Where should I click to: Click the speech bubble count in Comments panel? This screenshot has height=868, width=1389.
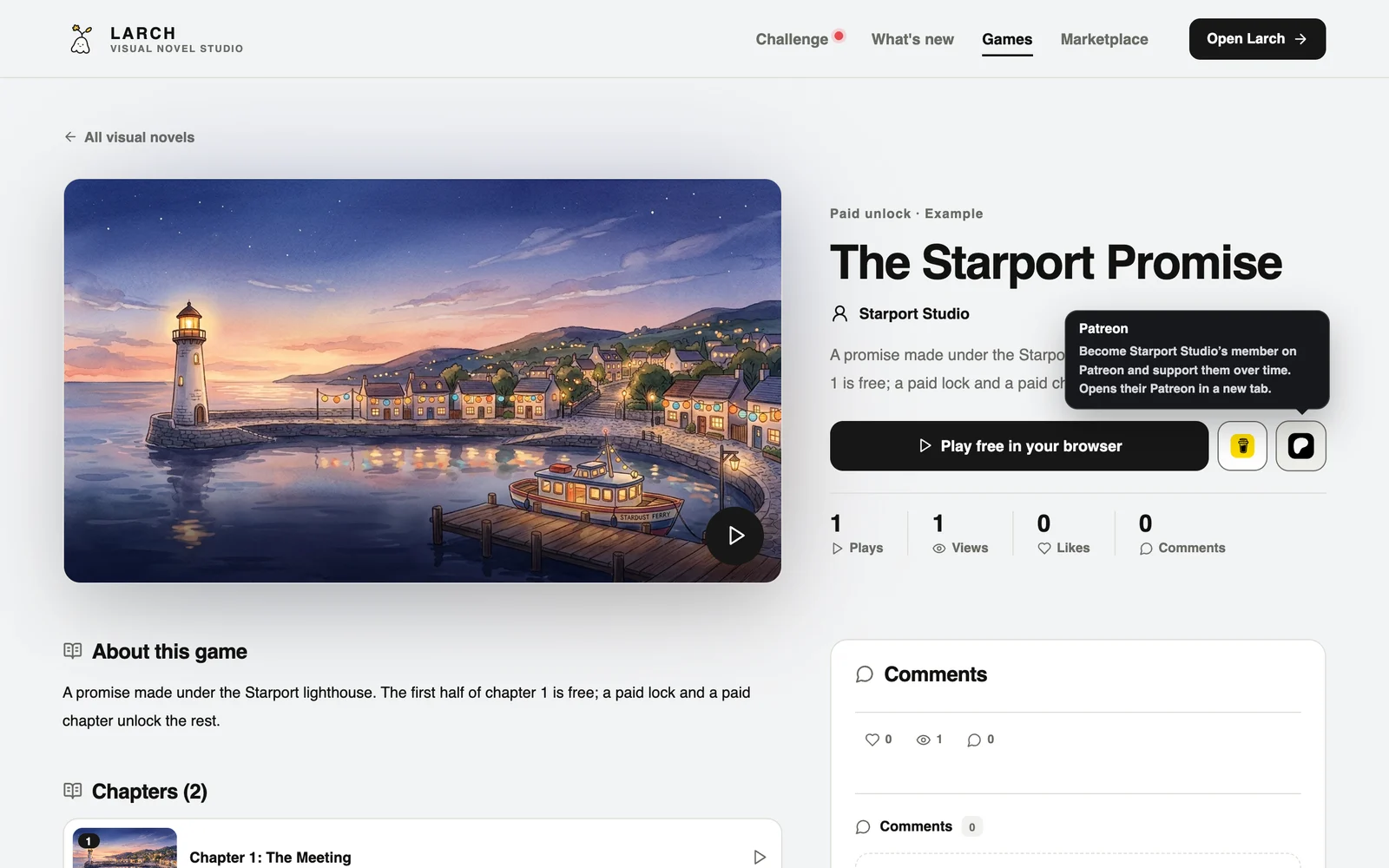click(980, 740)
